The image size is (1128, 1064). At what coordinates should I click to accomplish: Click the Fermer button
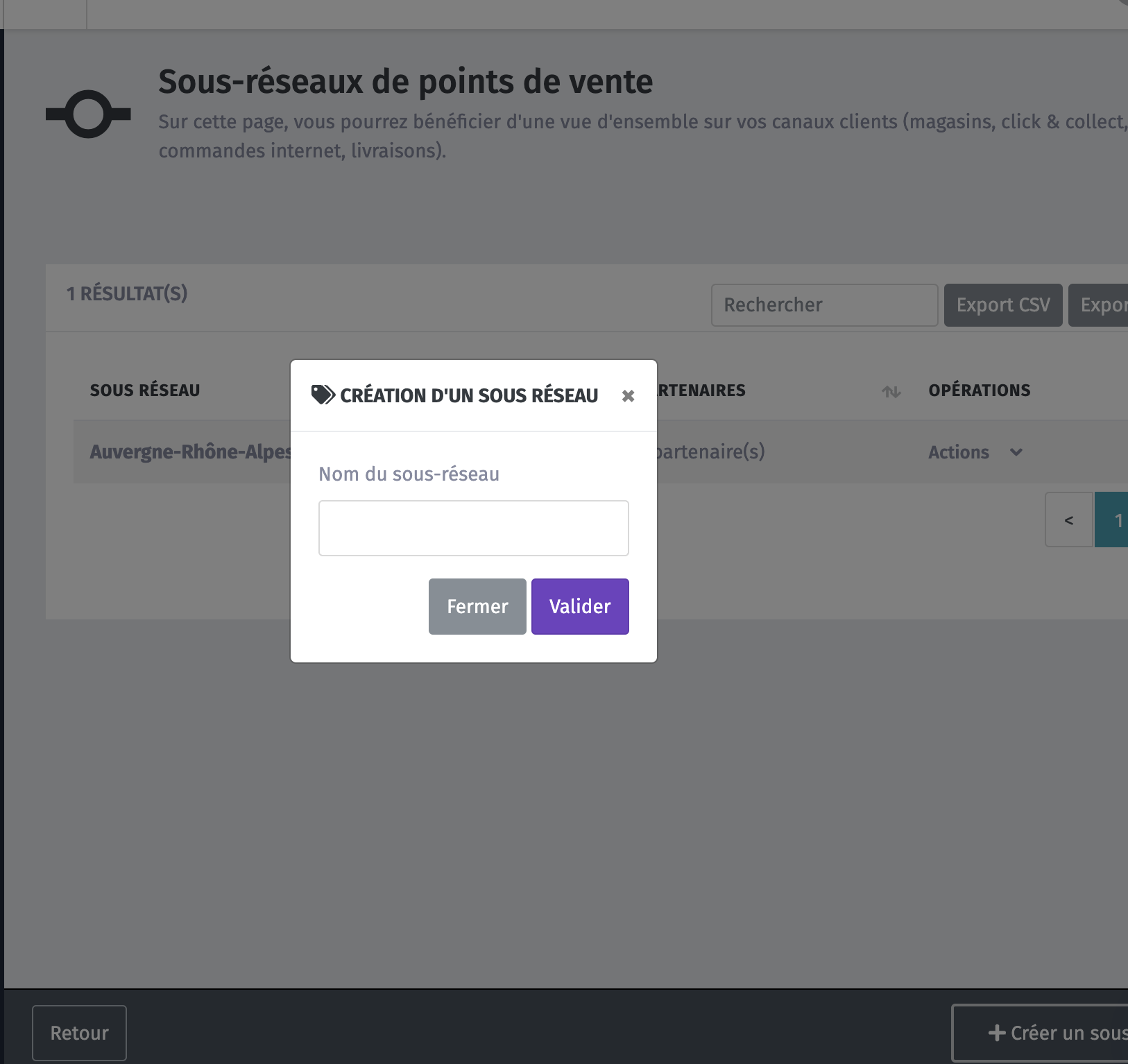pyautogui.click(x=477, y=606)
